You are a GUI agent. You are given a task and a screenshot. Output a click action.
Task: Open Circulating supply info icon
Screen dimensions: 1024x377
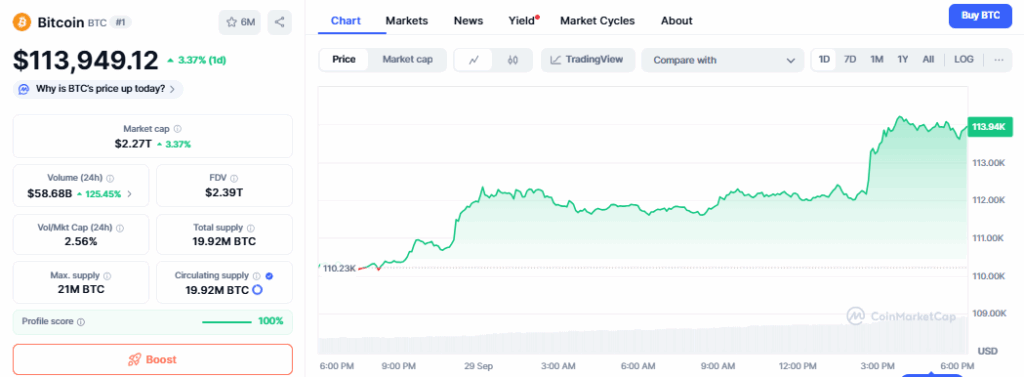257,276
